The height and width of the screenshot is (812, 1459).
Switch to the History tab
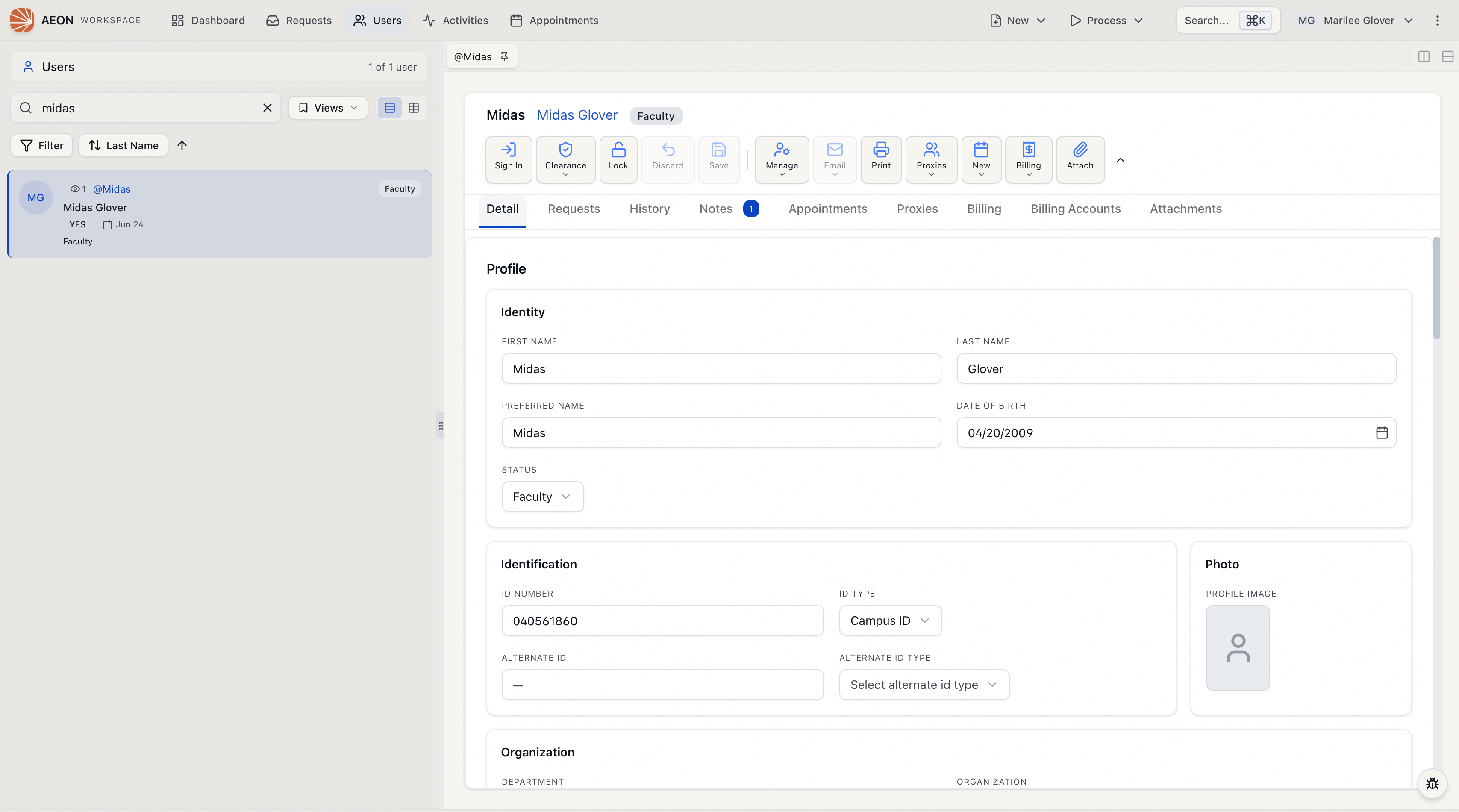(649, 209)
